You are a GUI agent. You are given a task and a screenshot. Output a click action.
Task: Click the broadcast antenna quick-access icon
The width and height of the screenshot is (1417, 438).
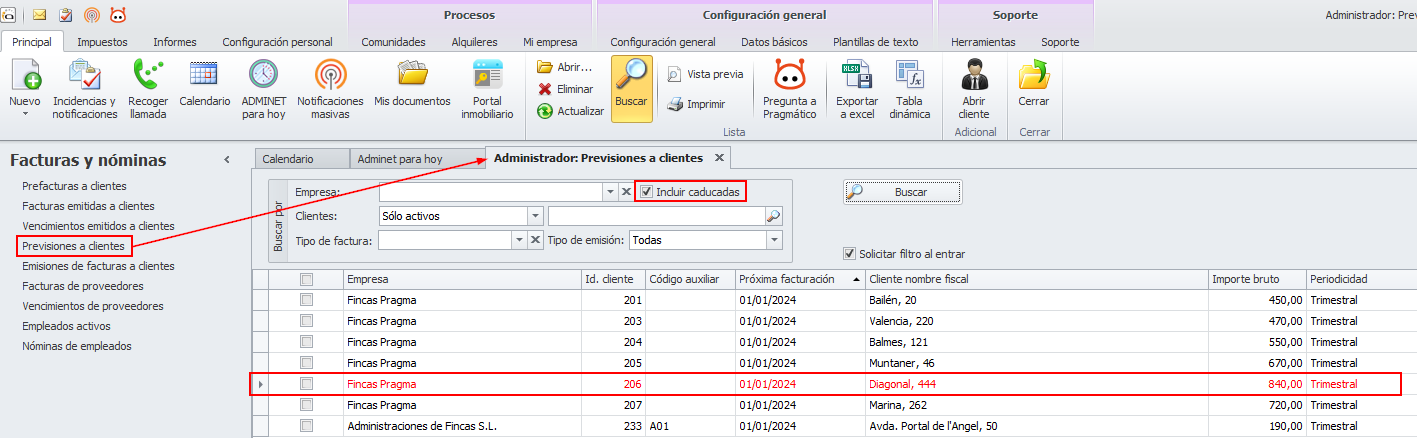pos(92,15)
